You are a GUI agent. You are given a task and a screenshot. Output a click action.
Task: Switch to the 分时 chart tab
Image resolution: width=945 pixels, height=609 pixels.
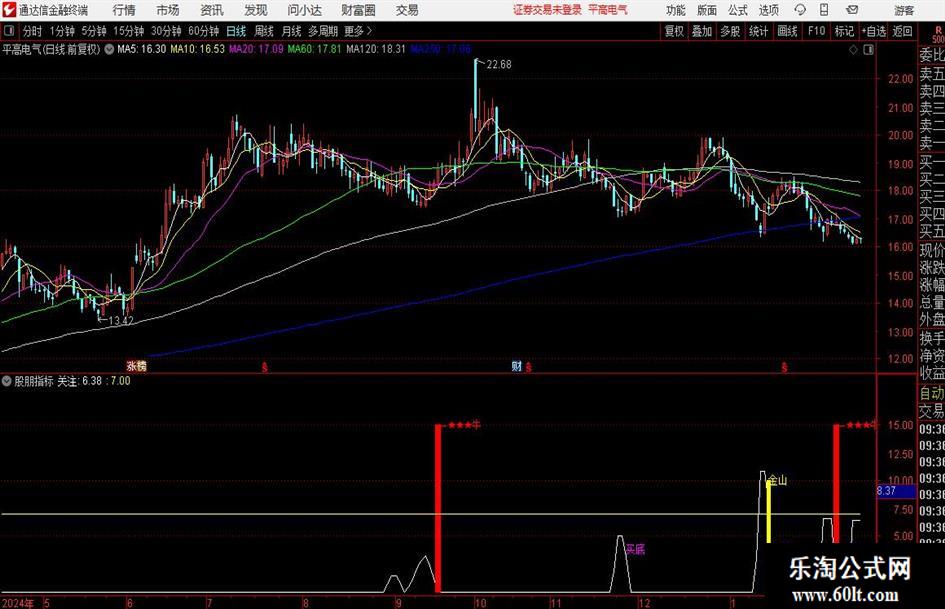(x=33, y=31)
